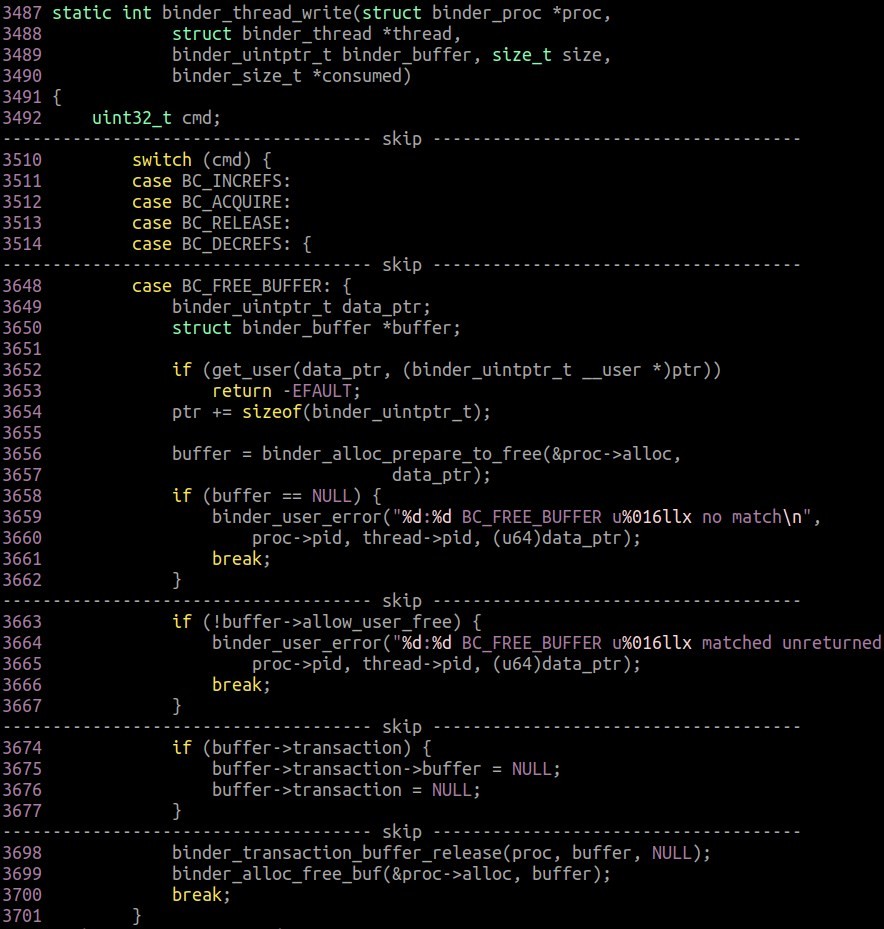This screenshot has height=929, width=884.
Task: Click 'case BC_FREE_BUFFER: {' on line 3648
Action: [x=242, y=286]
